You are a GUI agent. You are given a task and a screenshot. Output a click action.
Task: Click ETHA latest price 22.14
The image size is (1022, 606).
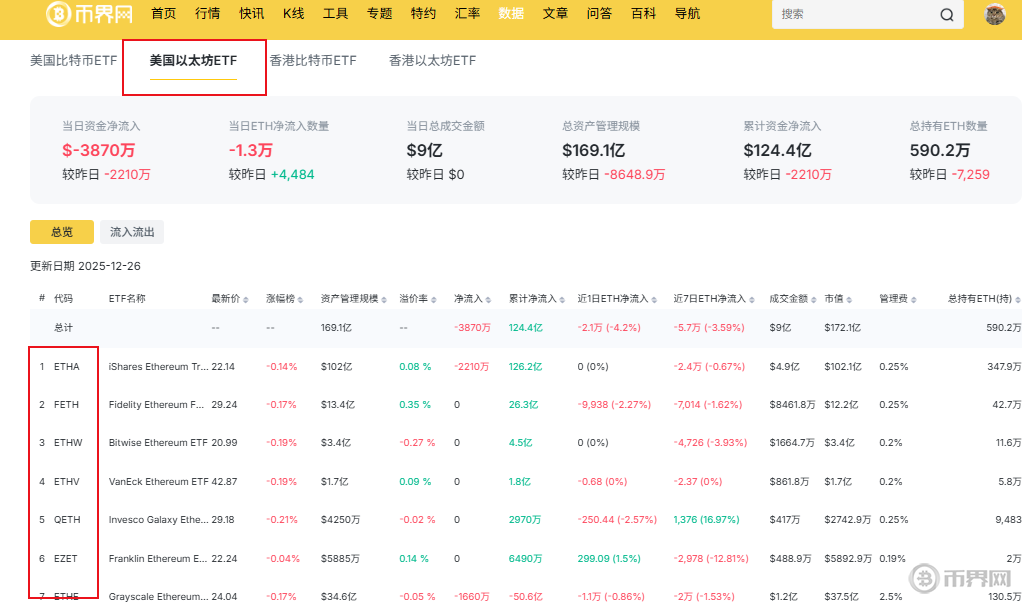(x=223, y=367)
